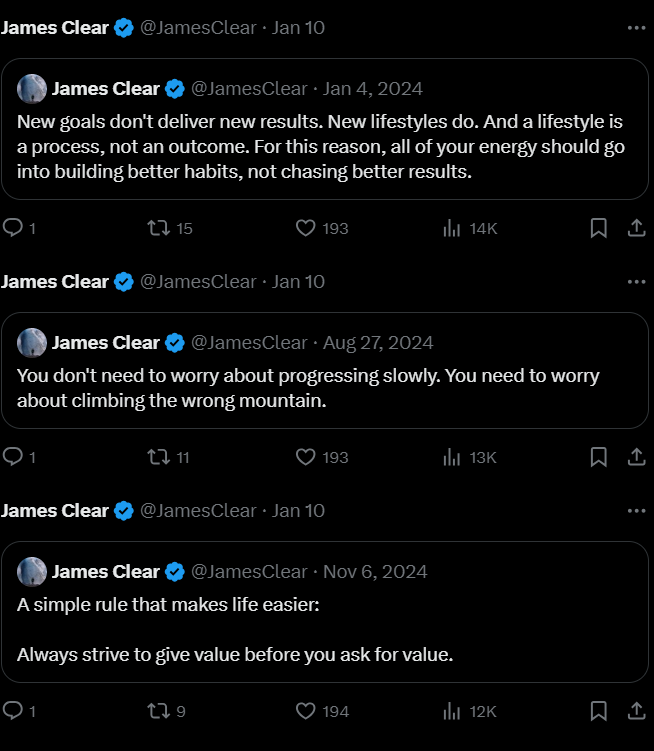The width and height of the screenshot is (654, 751).
Task: View analytics for the 12K views post
Action: click(x=451, y=711)
